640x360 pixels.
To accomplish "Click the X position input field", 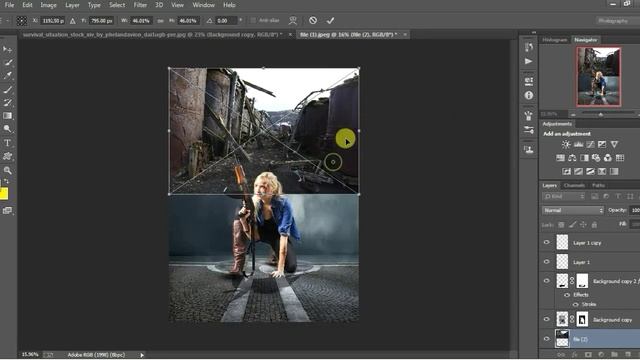I will pos(53,20).
